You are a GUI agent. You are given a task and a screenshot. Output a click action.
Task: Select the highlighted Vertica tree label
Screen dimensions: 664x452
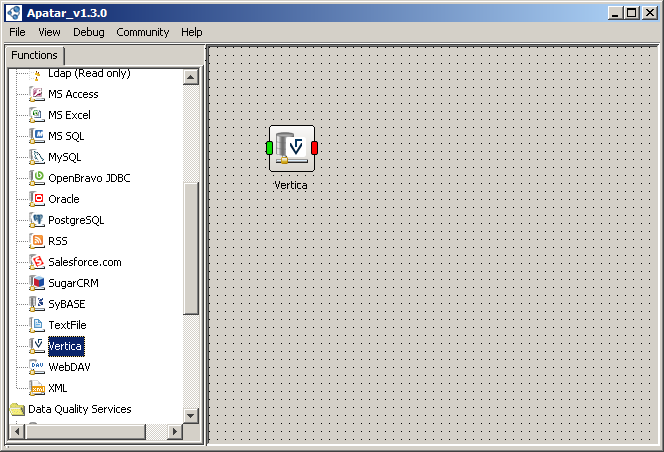tap(66, 346)
